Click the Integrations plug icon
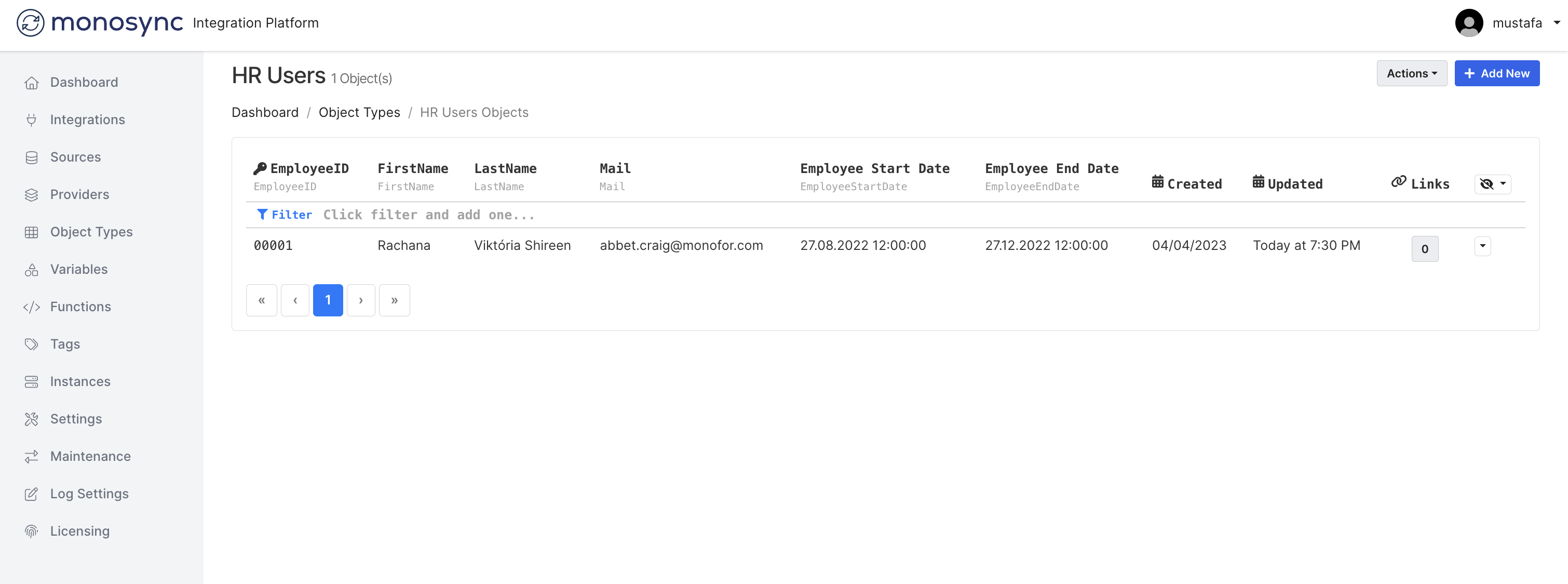Image resolution: width=1568 pixels, height=584 pixels. 32,120
